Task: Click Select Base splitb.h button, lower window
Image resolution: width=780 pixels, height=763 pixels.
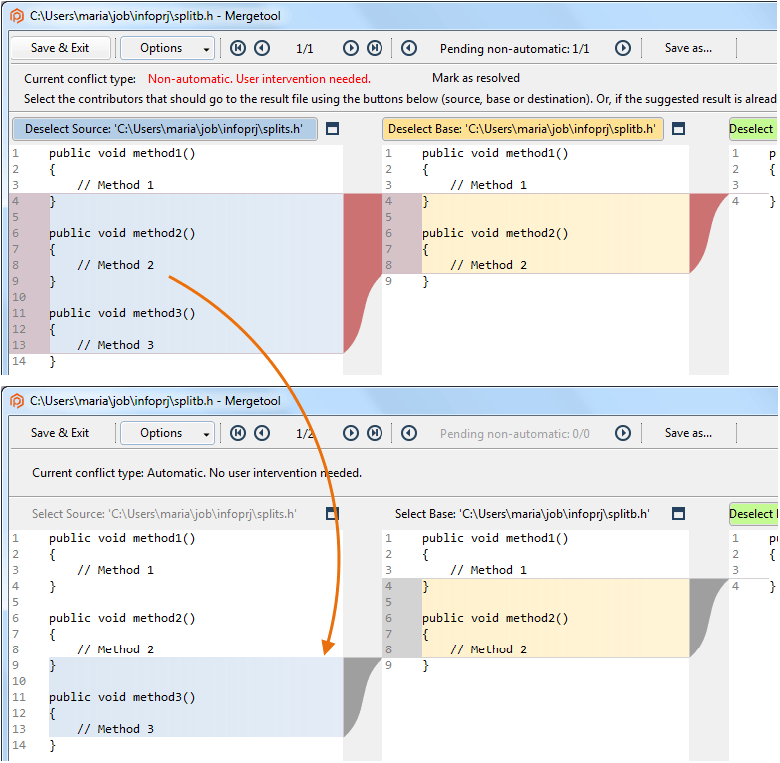Action: [522, 514]
